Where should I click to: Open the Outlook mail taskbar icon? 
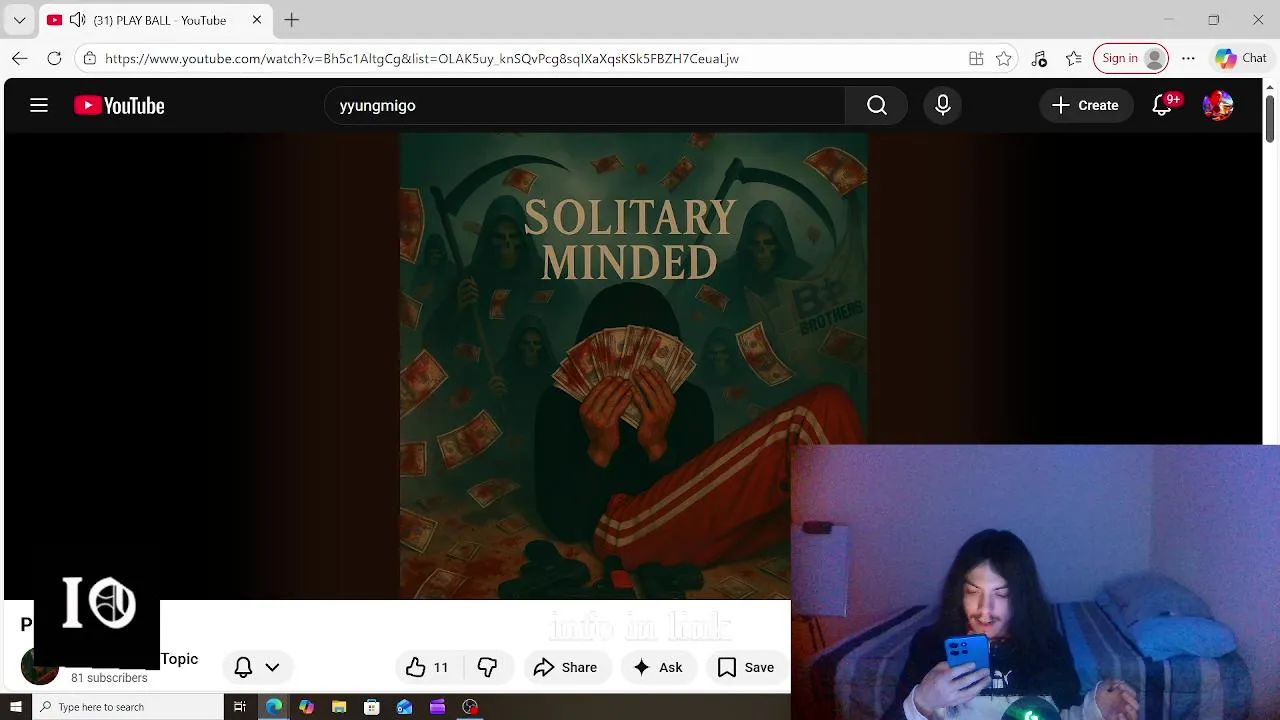[405, 707]
